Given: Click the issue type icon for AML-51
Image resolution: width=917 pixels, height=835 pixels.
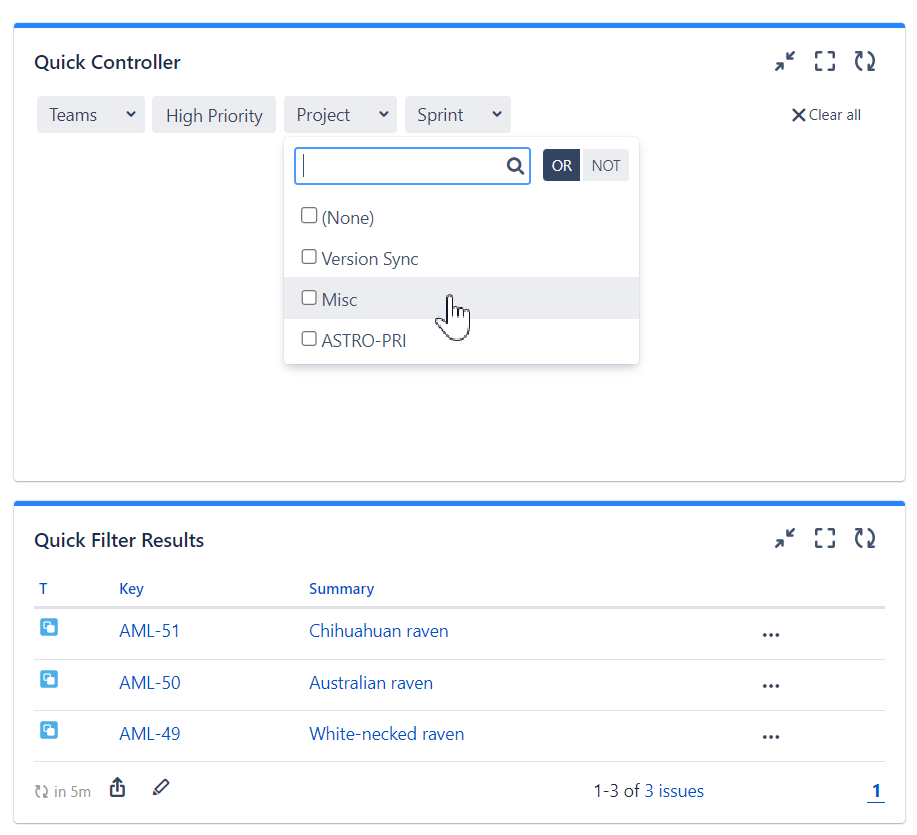Looking at the screenshot, I should coord(49,628).
